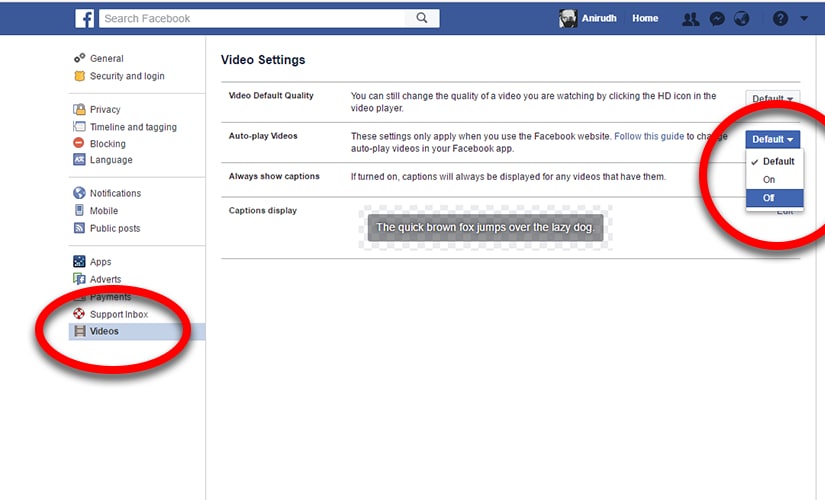The image size is (825, 500).
Task: Click the Apps icon in sidebar
Action: coord(79,261)
